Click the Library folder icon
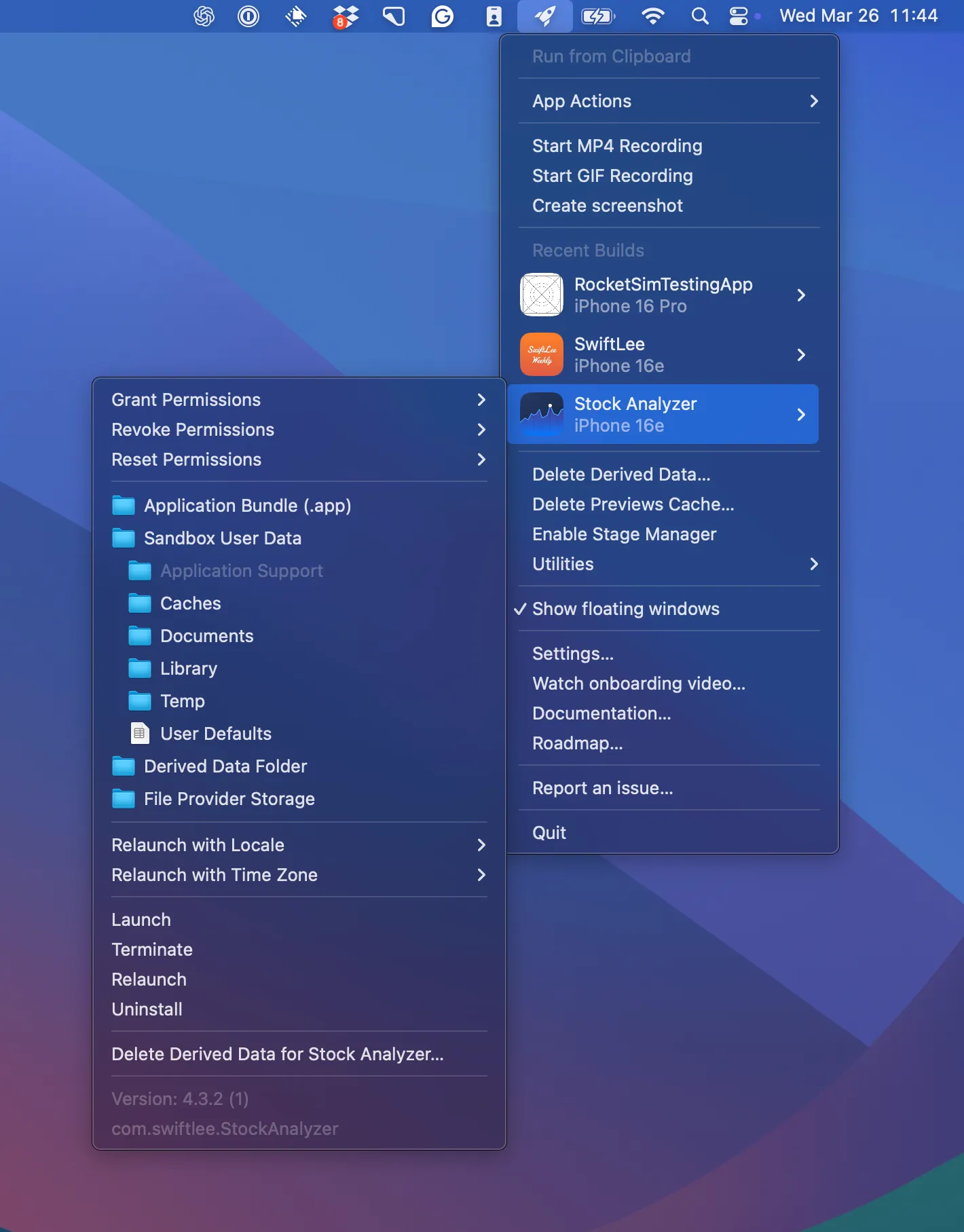 140,669
